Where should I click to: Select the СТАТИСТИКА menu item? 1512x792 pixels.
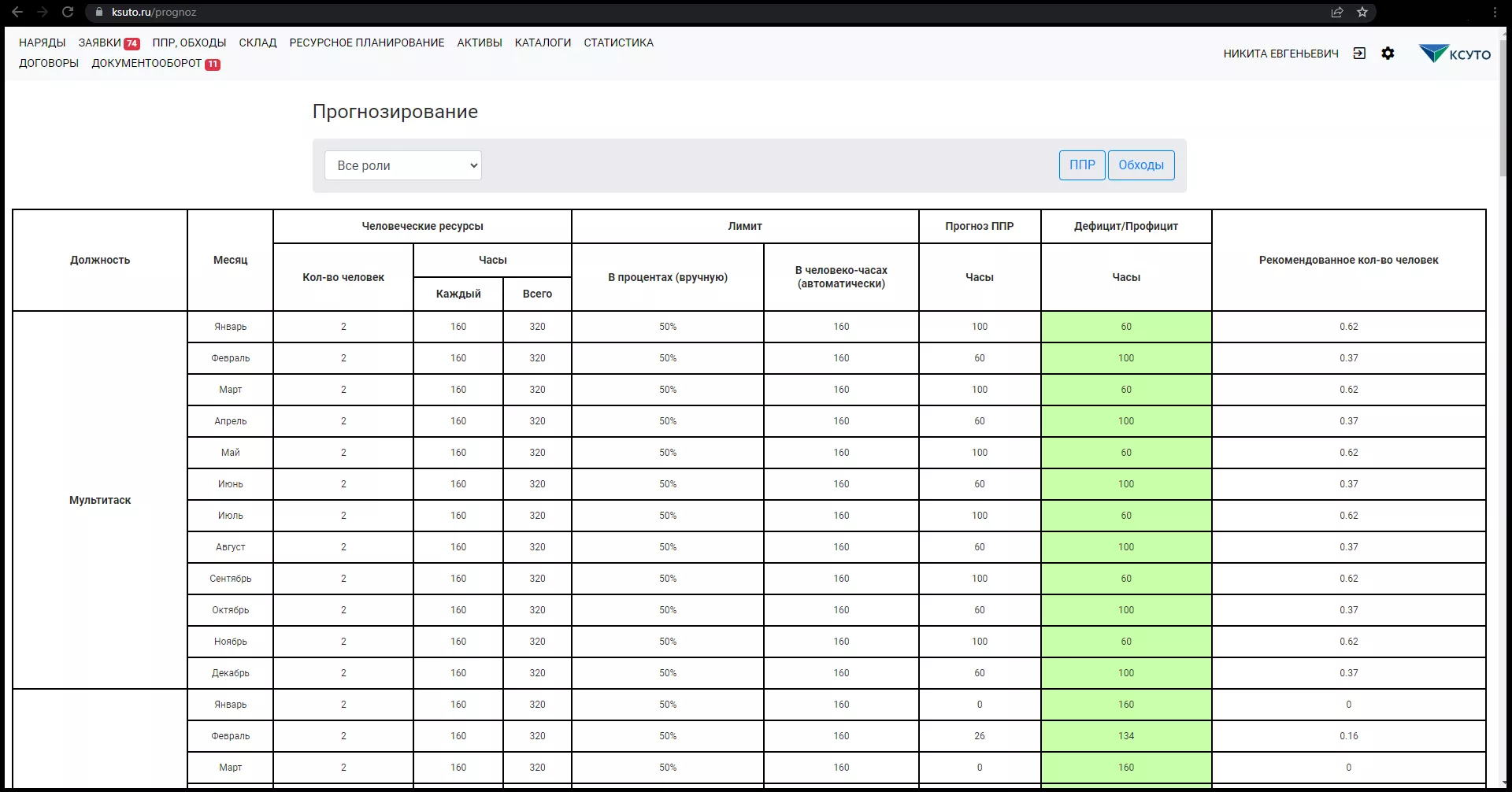[x=618, y=43]
